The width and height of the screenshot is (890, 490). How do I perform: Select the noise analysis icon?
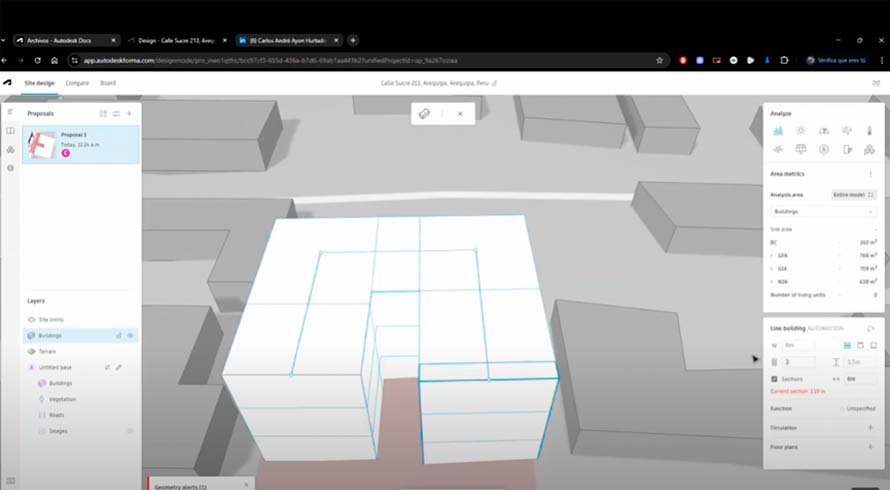click(778, 149)
